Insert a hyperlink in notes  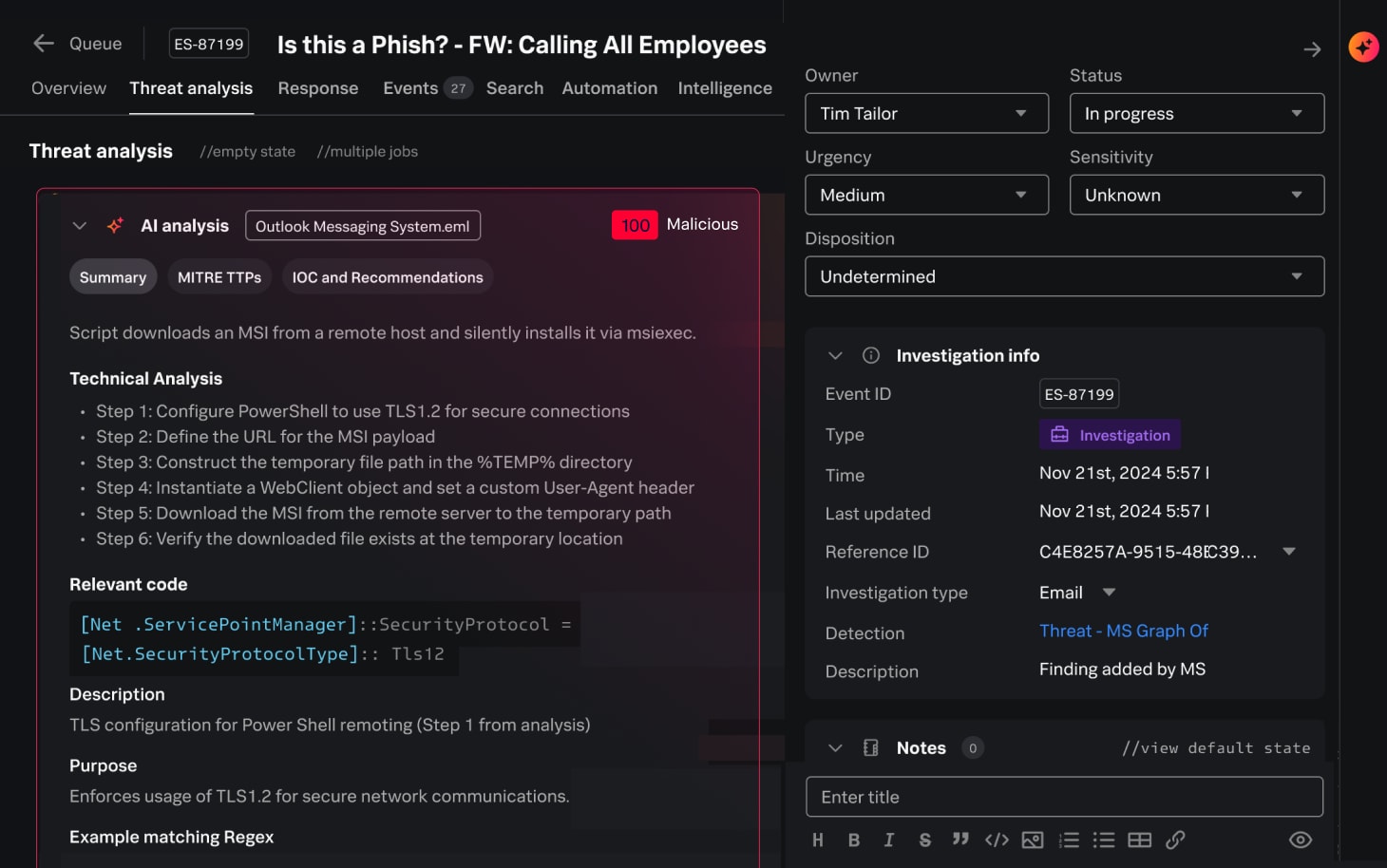pos(1175,840)
